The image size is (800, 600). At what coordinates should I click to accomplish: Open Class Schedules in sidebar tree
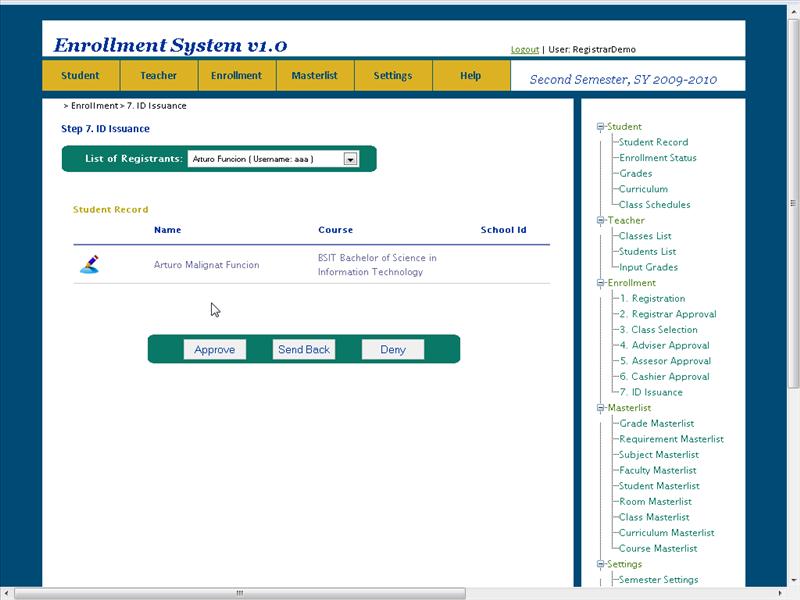(655, 205)
